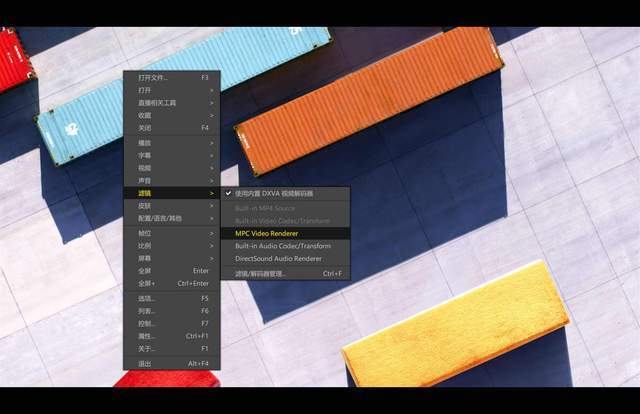Expand the 比例 aspect ratio submenu
This screenshot has height=414, width=640.
tap(172, 246)
